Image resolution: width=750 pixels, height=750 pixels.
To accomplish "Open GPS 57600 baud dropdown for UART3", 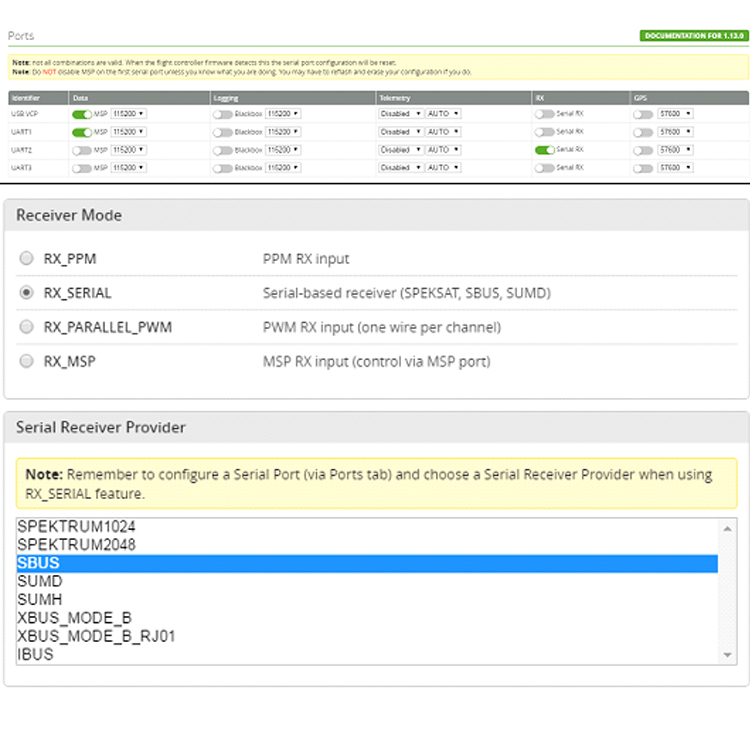I will pos(675,167).
